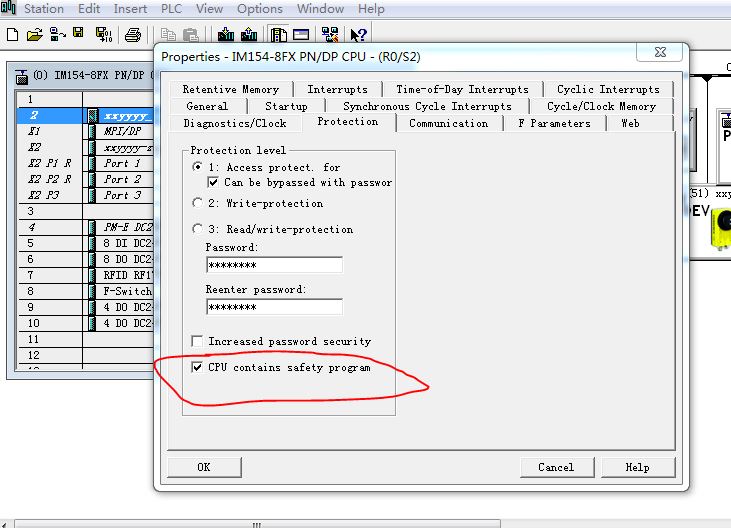731x528 pixels.
Task: Switch to Synchronous Cycle Interrupts tab
Action: 427,106
